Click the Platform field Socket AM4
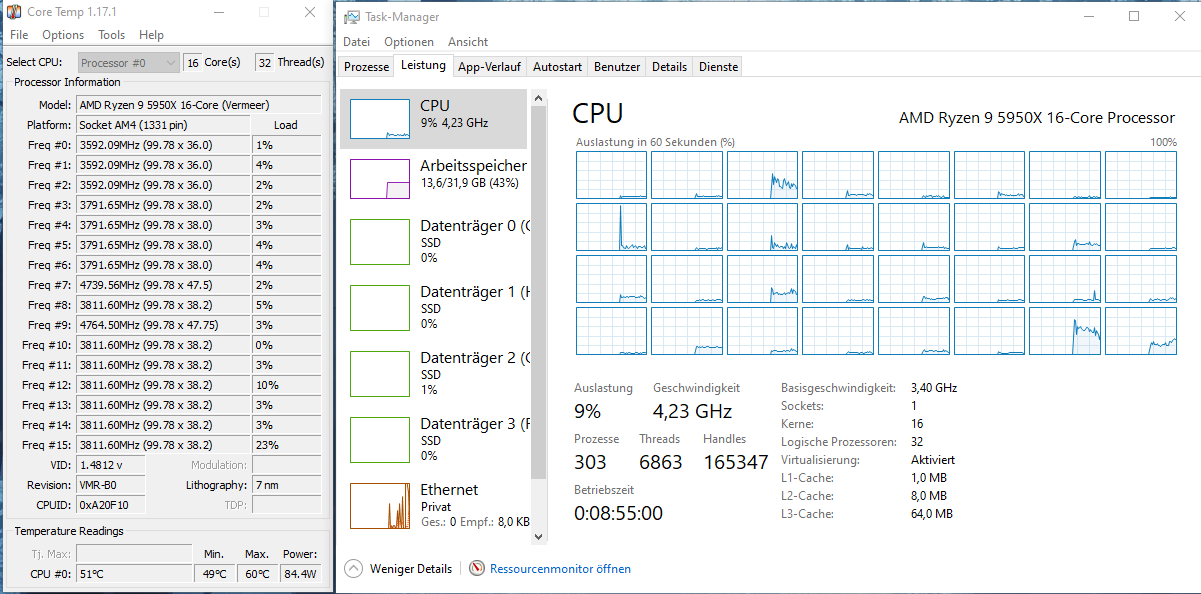Image resolution: width=1201 pixels, height=594 pixels. pyautogui.click(x=162, y=125)
